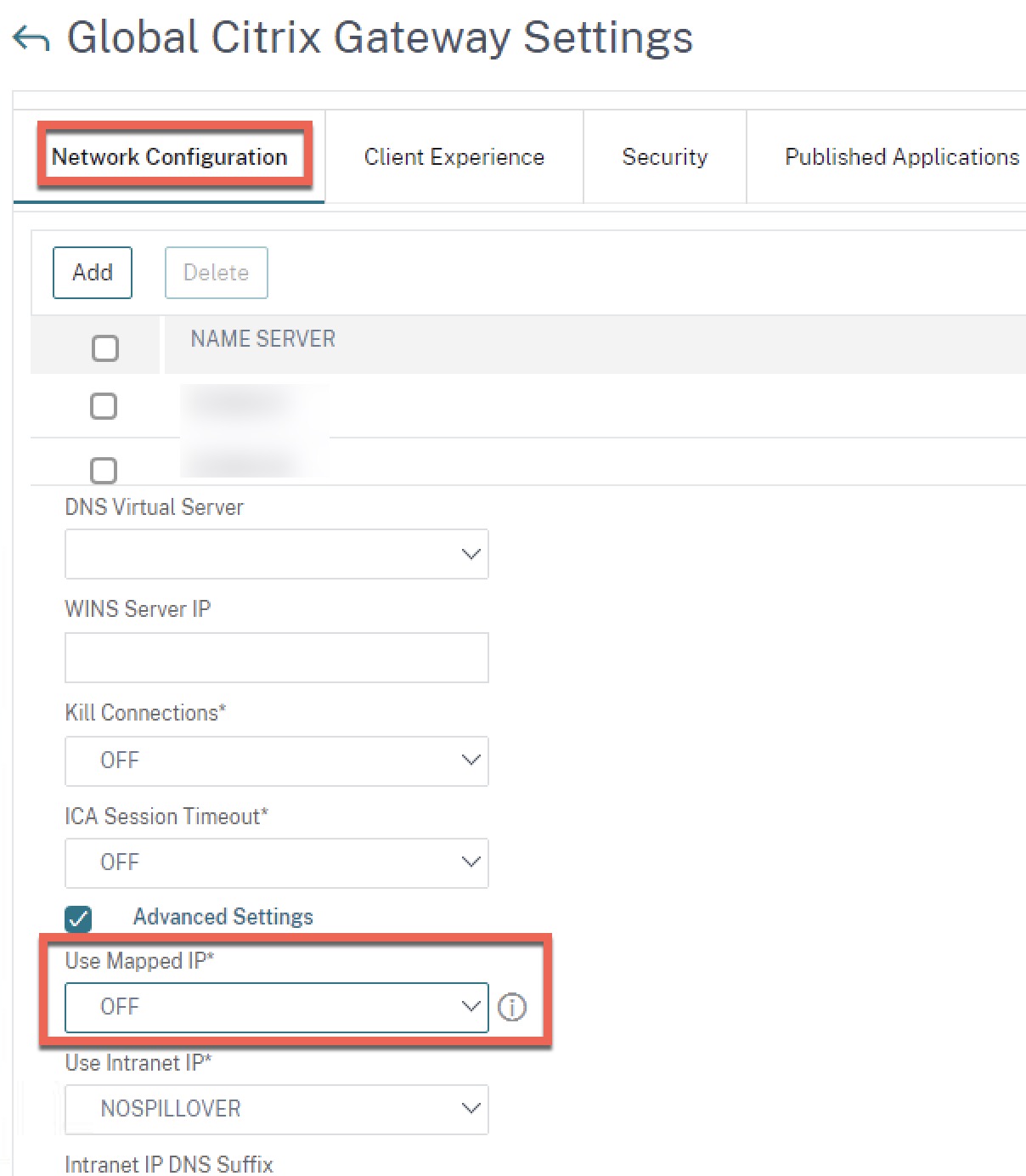Screen dimensions: 1026x1176
Task: Check the second name server row checkbox
Action: point(104,470)
